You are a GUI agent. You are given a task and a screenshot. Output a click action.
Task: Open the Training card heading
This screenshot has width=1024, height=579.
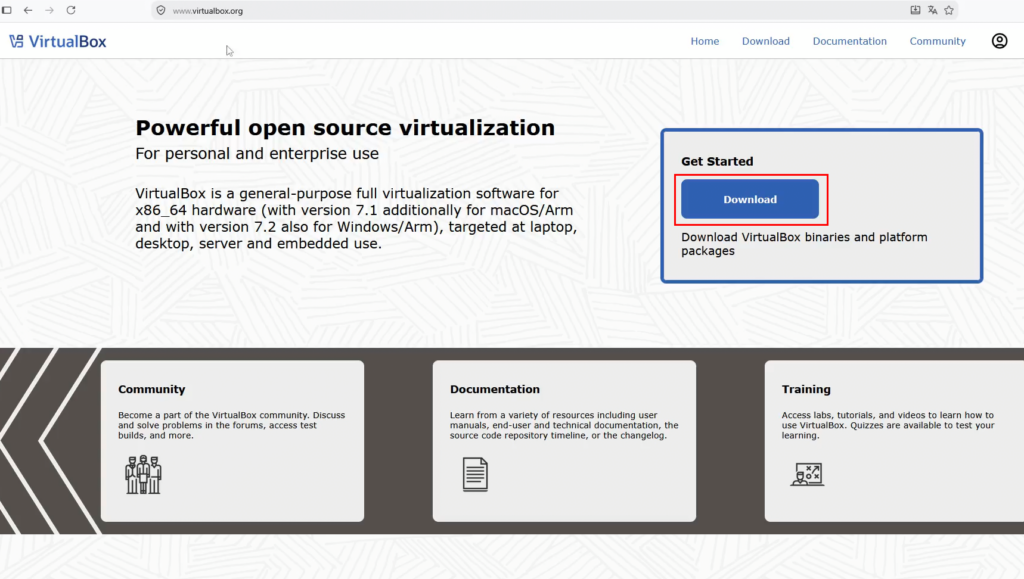coord(806,389)
